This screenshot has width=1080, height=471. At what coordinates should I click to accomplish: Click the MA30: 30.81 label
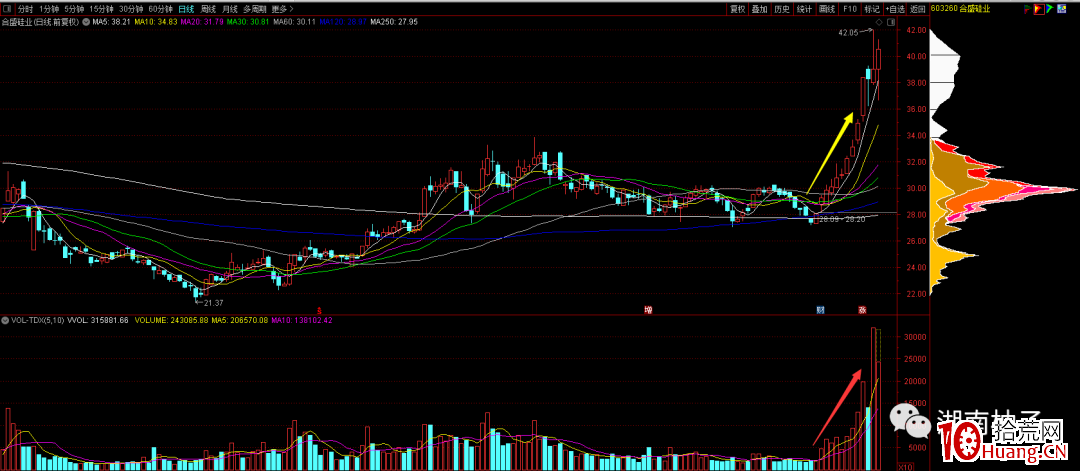(249, 22)
